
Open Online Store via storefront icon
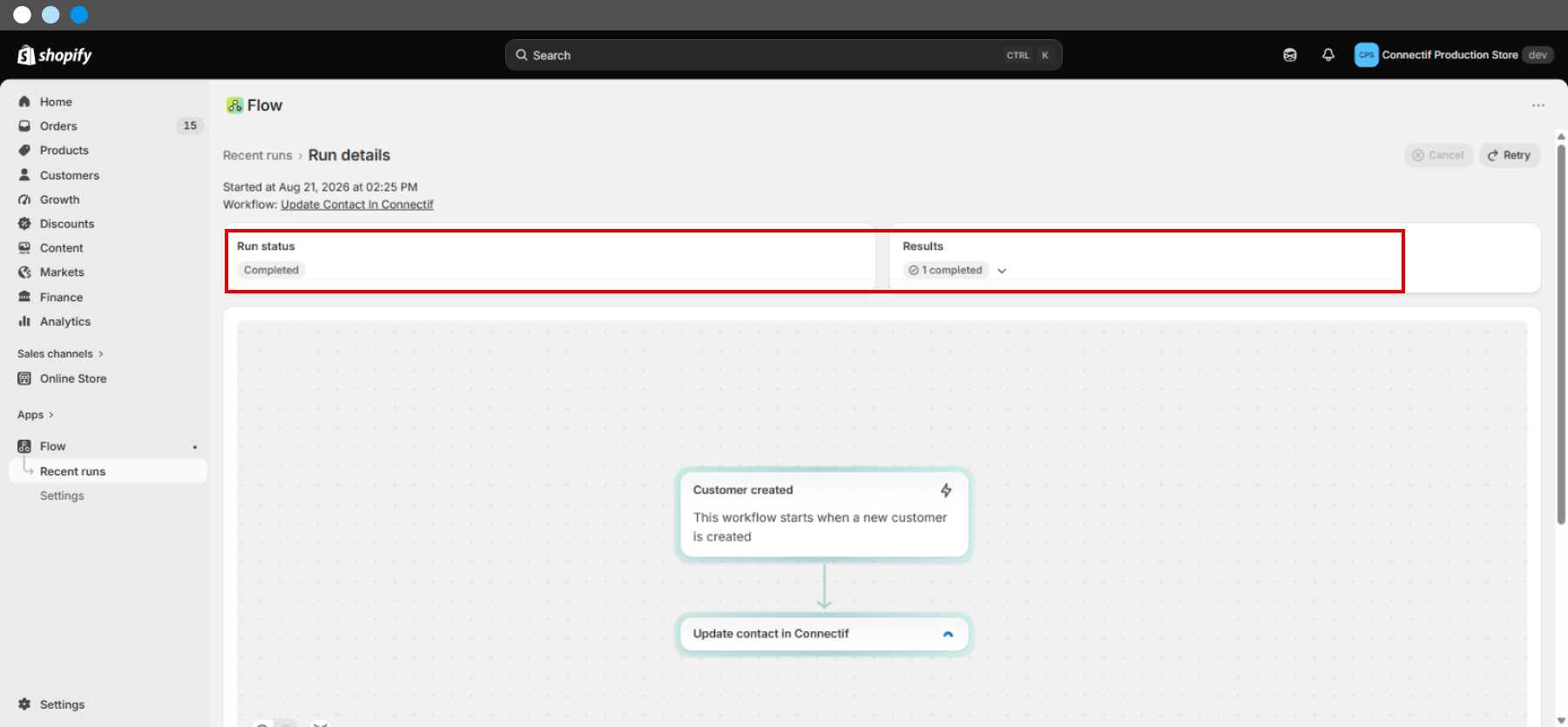click(24, 379)
